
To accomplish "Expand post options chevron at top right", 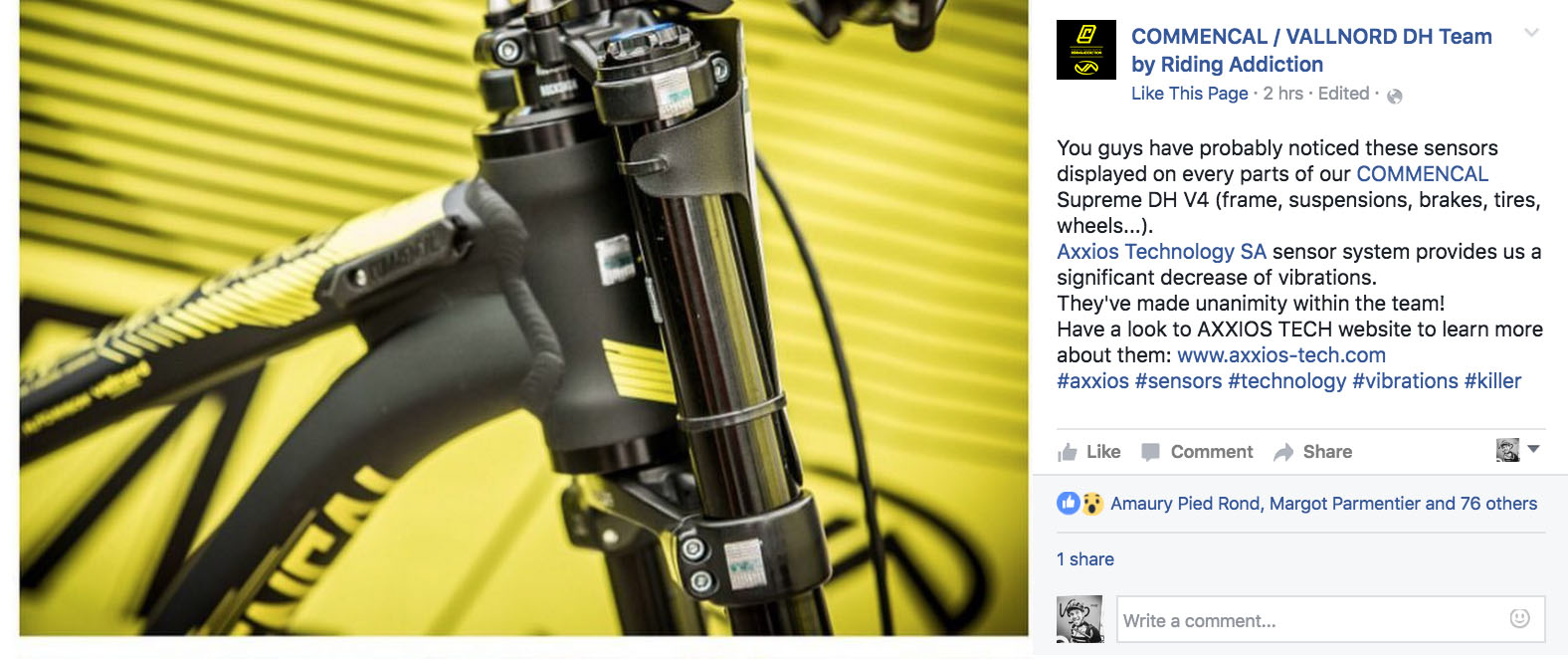I will pyautogui.click(x=1532, y=33).
